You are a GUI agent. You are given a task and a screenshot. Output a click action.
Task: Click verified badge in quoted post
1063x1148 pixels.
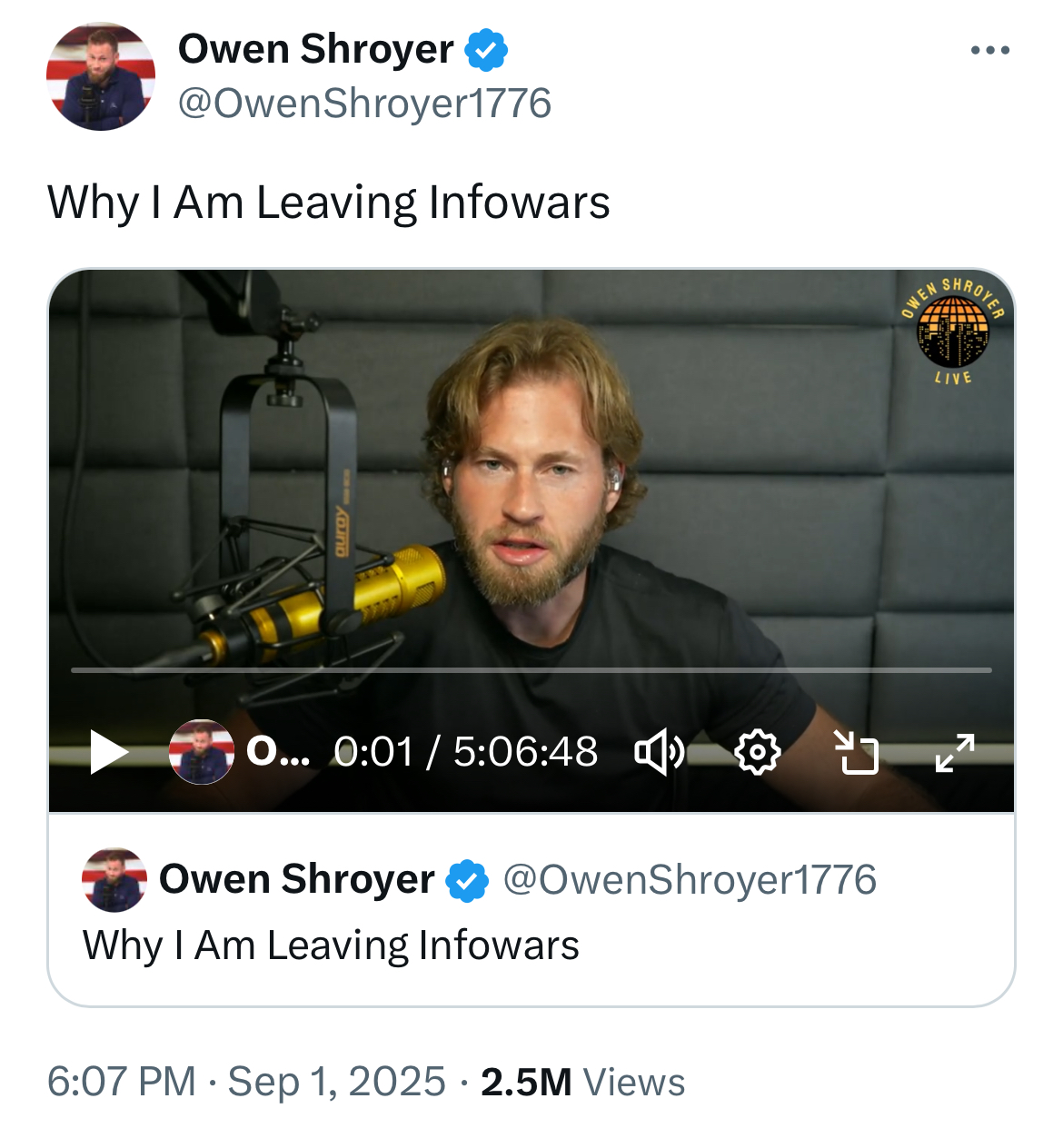467,879
